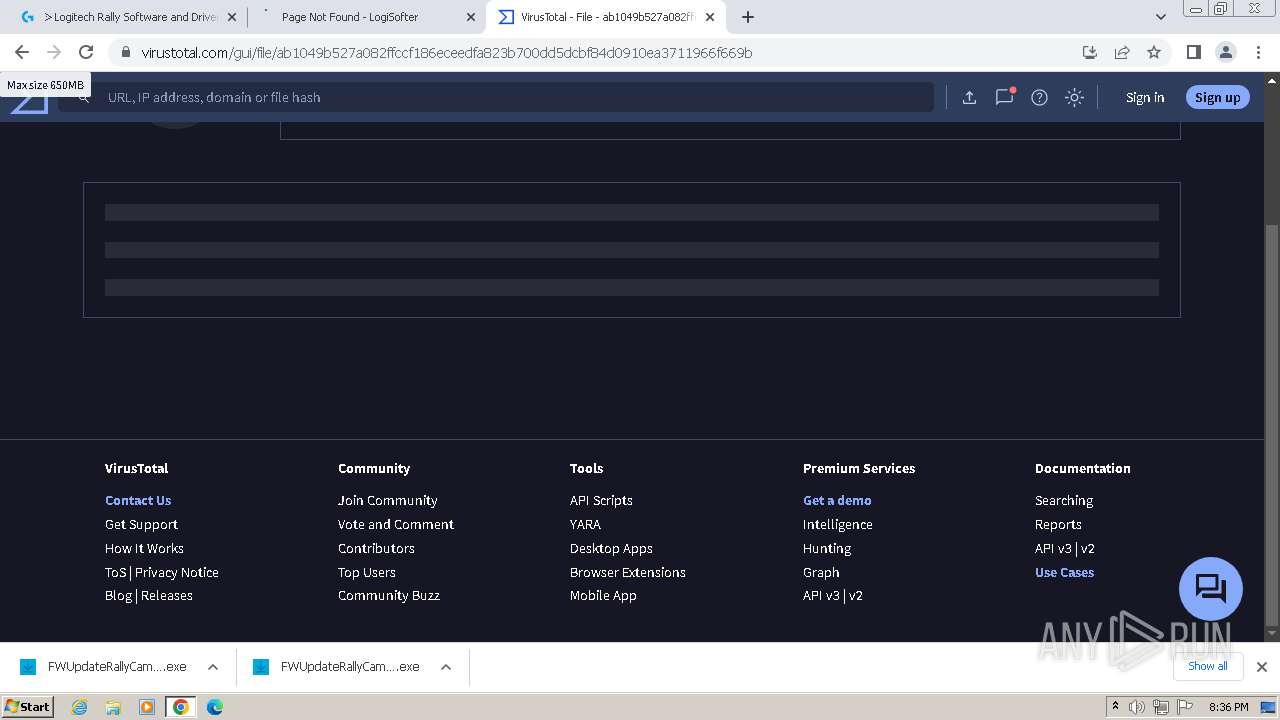Open the Blog link
The height and width of the screenshot is (720, 1280).
(x=118, y=595)
